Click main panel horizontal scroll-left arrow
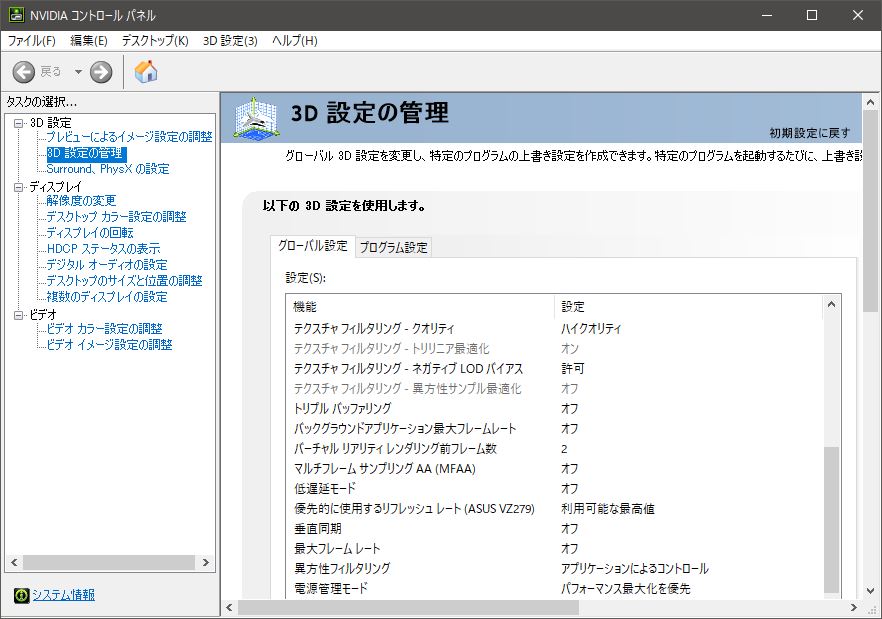 [x=229, y=608]
